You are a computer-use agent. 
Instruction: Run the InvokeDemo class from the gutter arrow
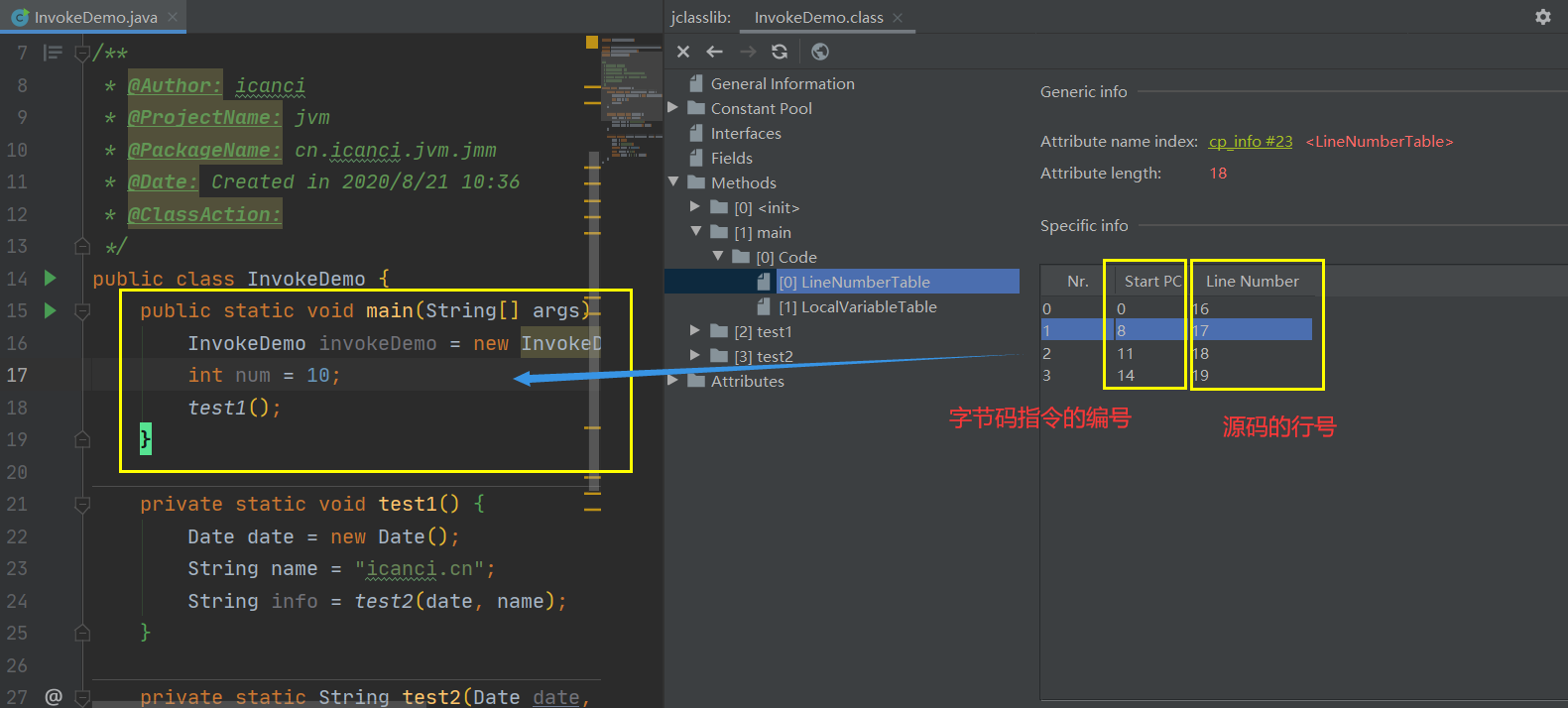coord(51,279)
